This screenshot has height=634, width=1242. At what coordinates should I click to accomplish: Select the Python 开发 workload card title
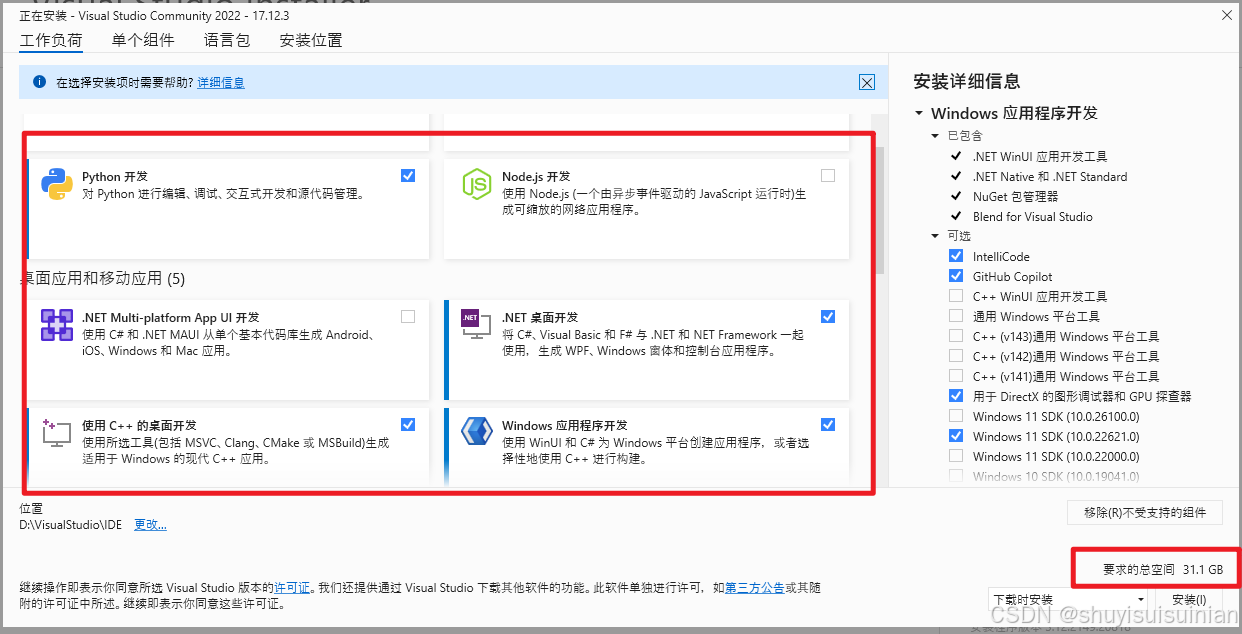(x=115, y=176)
